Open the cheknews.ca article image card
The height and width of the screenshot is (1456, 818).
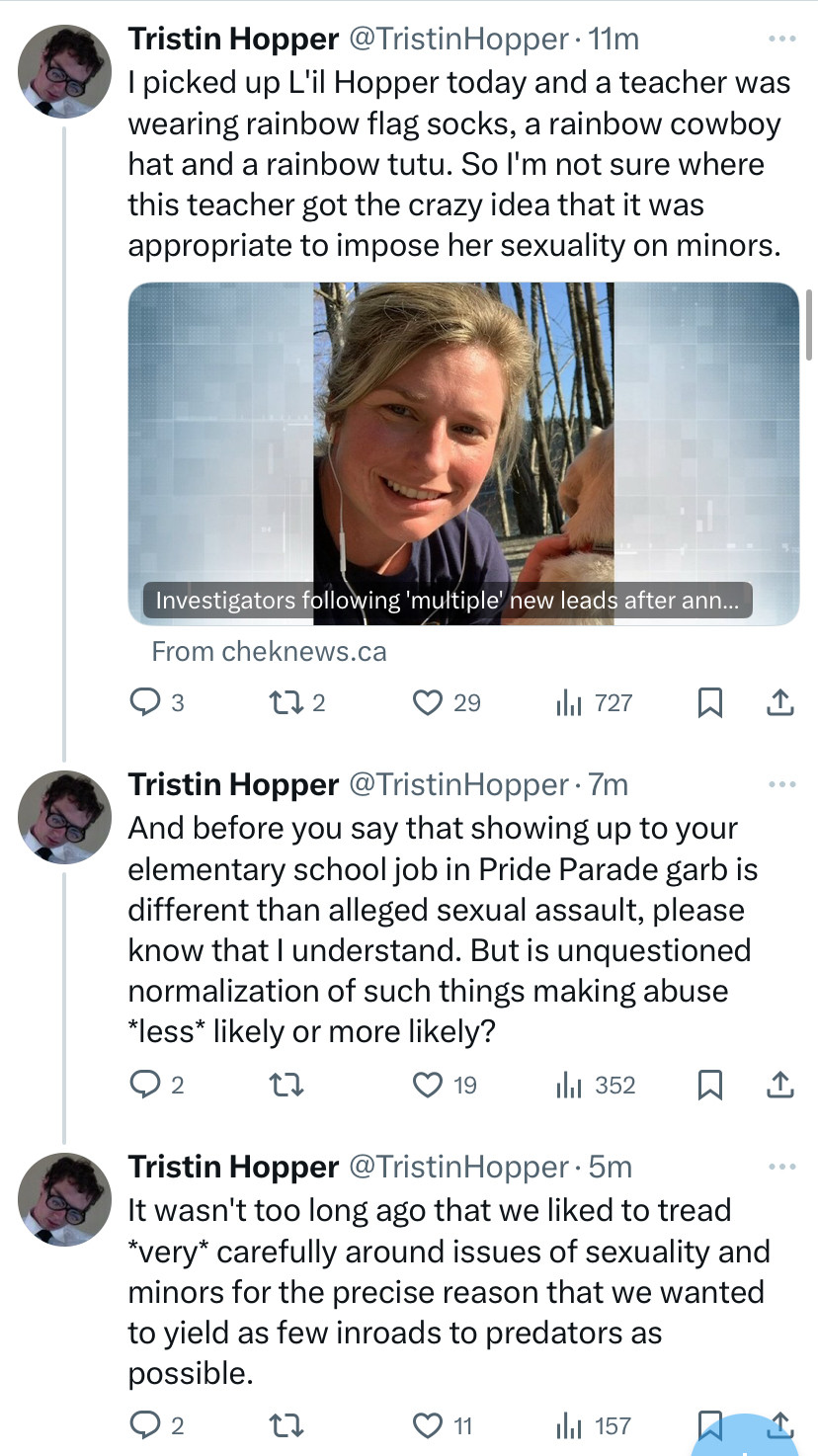pyautogui.click(x=463, y=453)
